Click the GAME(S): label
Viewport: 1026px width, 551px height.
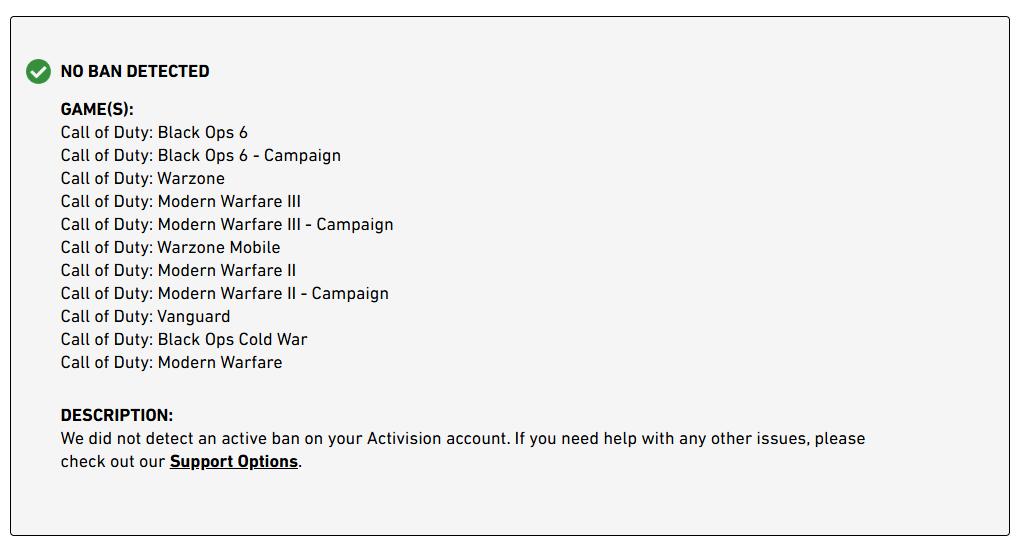(97, 110)
